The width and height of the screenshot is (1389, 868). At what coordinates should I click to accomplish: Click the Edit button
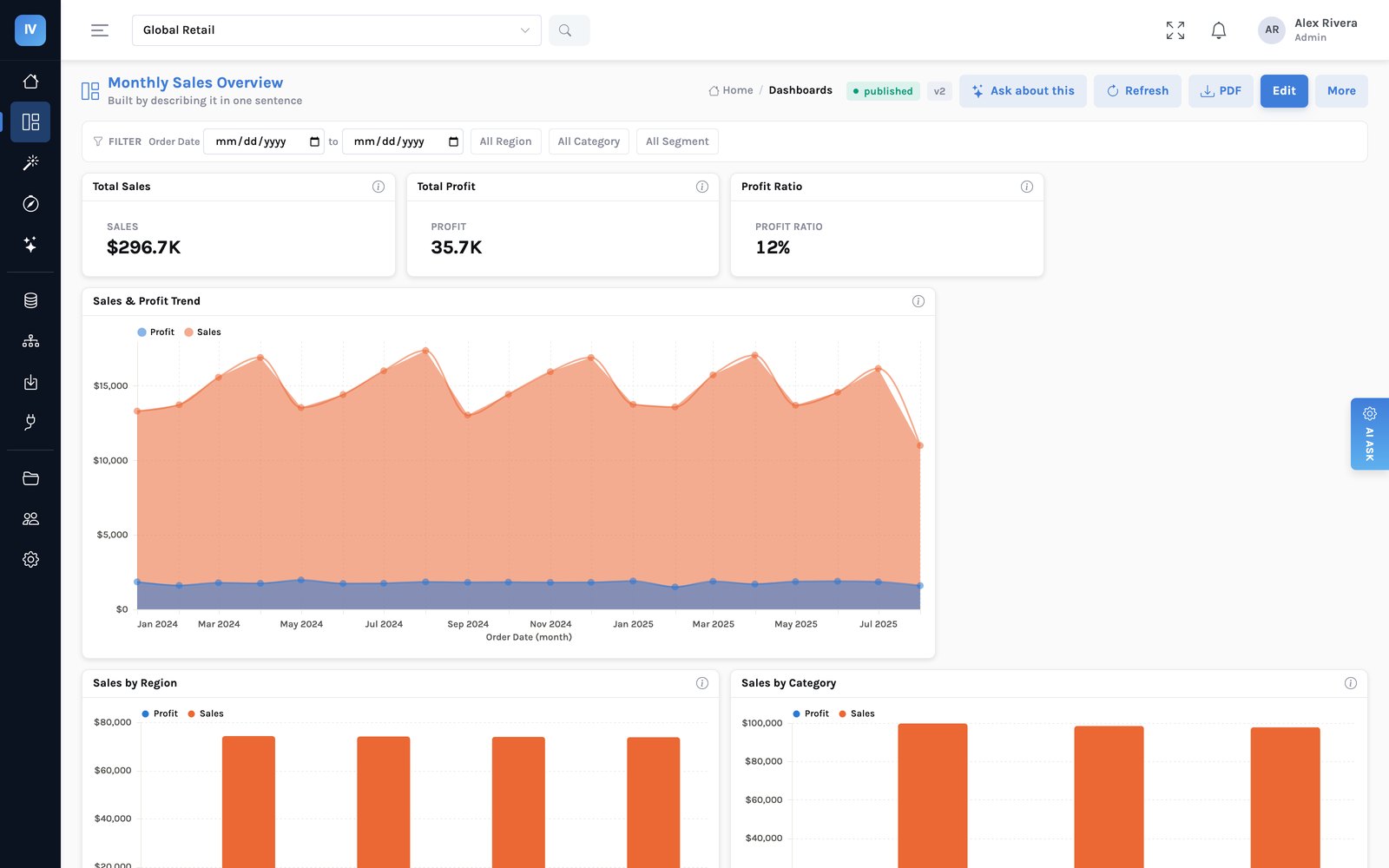(x=1284, y=91)
